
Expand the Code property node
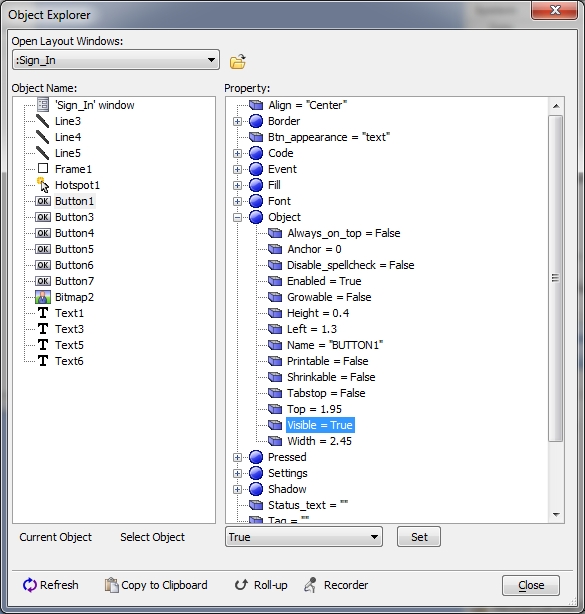pyautogui.click(x=237, y=154)
